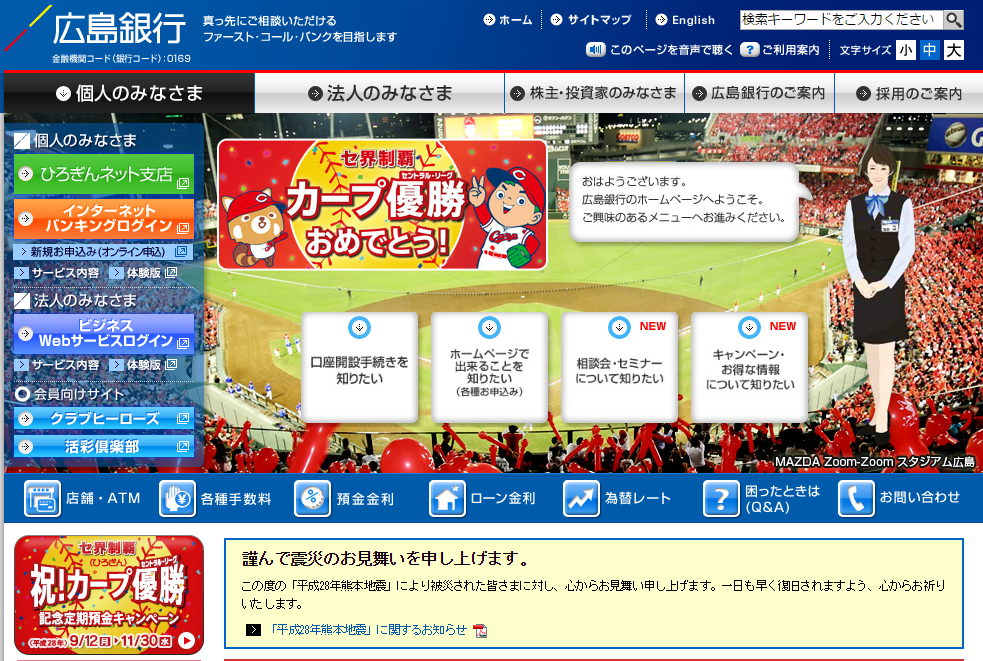Set text size to large (大)
The height and width of the screenshot is (661, 983).
tap(954, 50)
